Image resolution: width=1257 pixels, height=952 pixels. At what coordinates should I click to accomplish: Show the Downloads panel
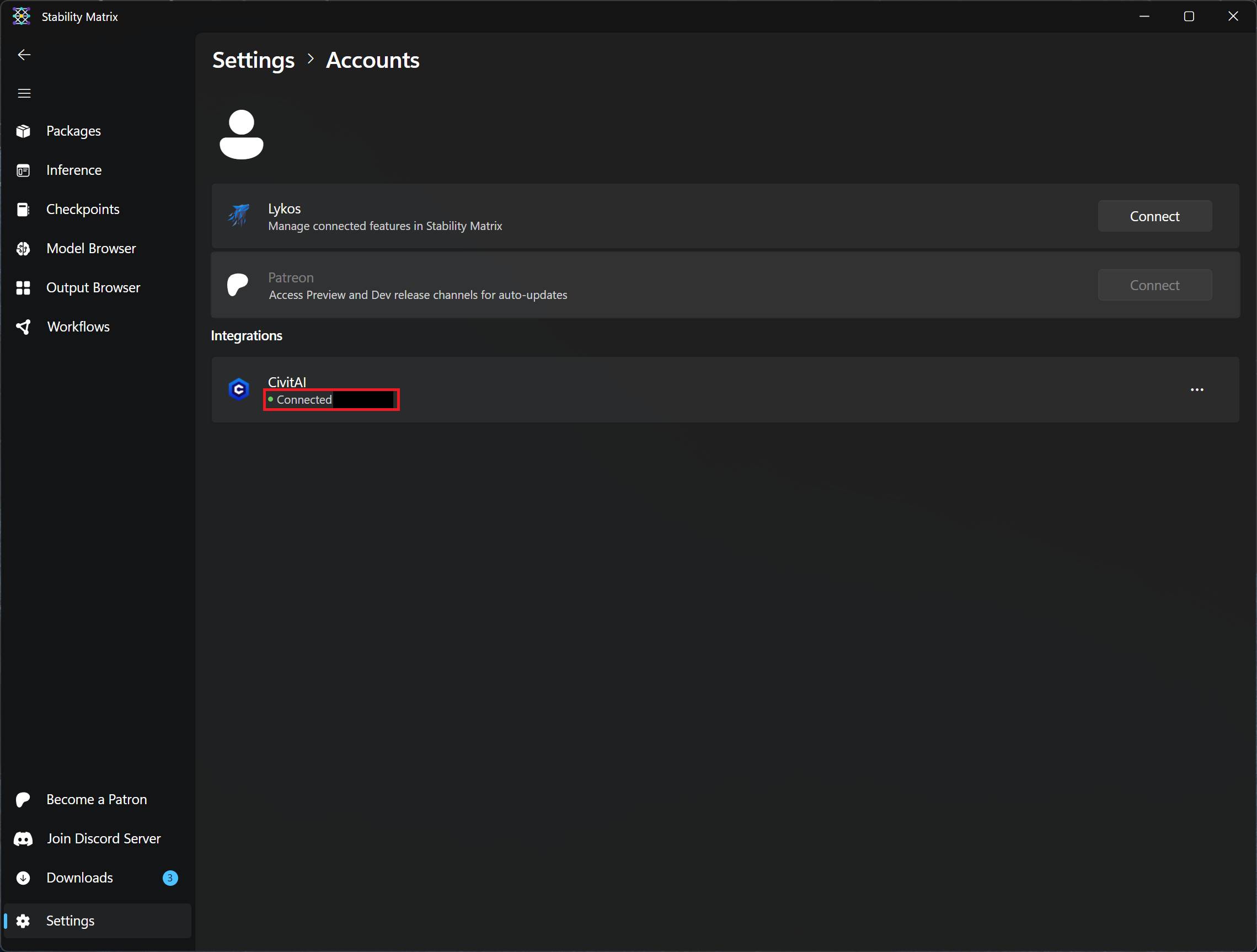[x=79, y=878]
